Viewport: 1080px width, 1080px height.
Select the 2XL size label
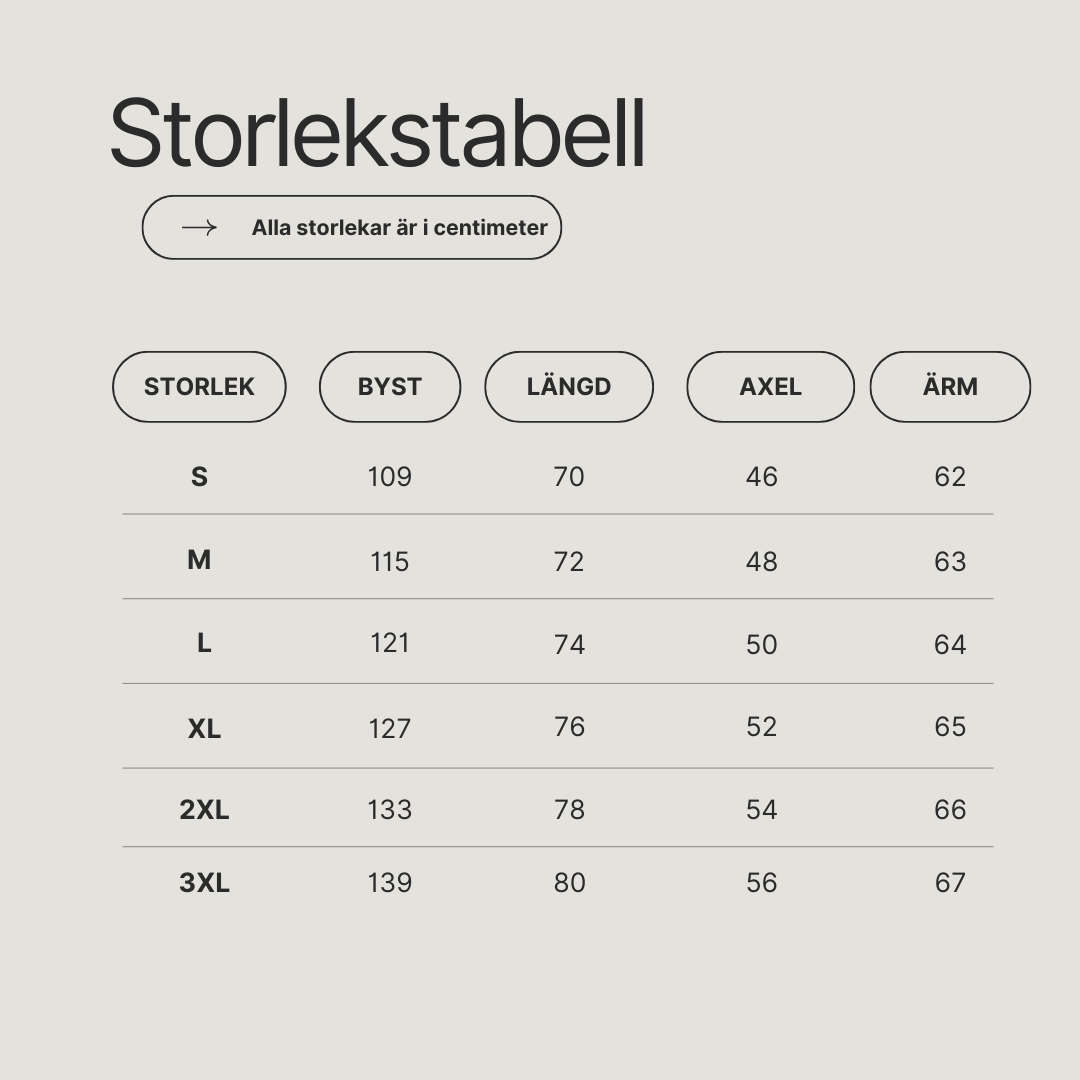click(x=205, y=810)
